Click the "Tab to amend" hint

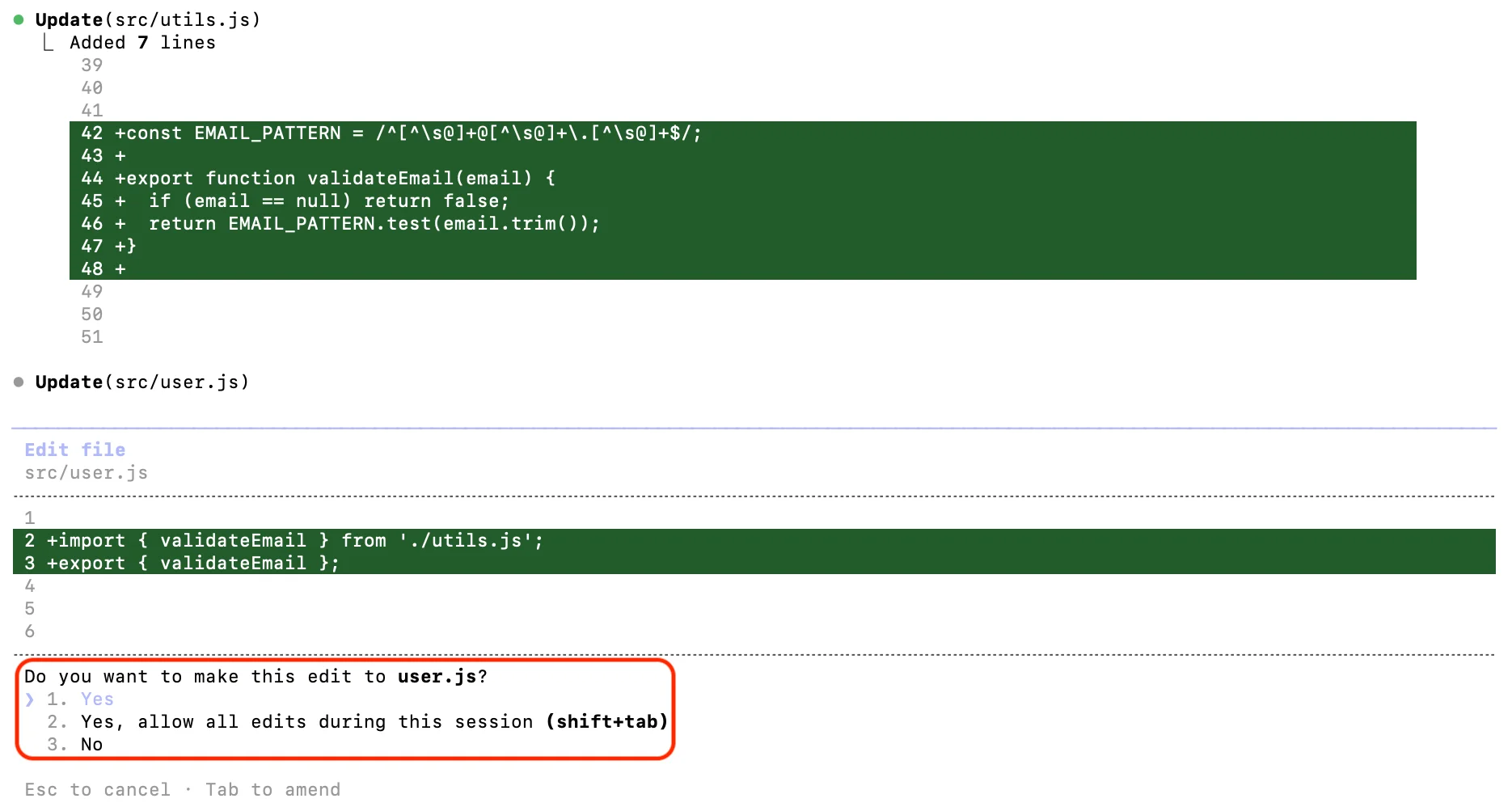pos(272,790)
